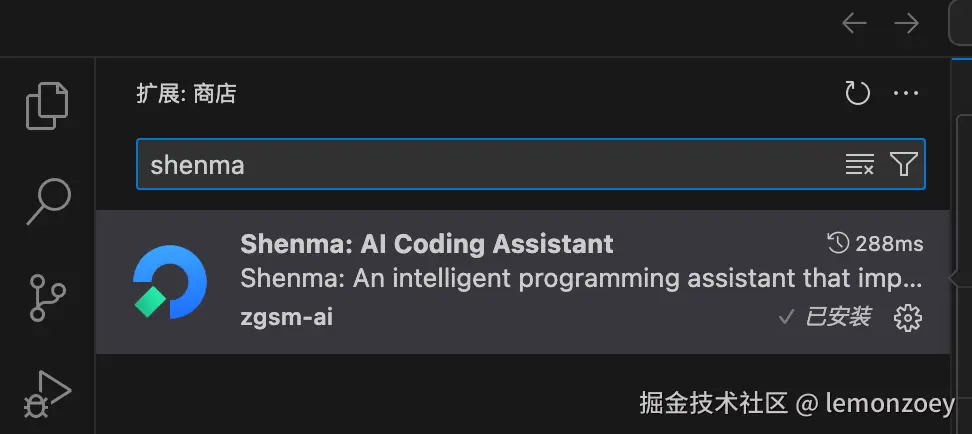
Task: Click the command center box beside navigation arrows
Action: coord(960,23)
